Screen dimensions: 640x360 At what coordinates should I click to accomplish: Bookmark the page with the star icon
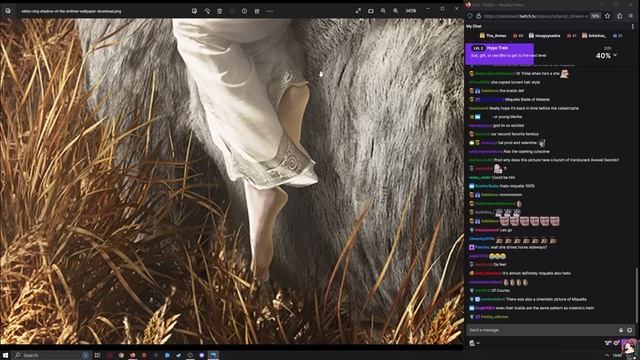[608, 16]
